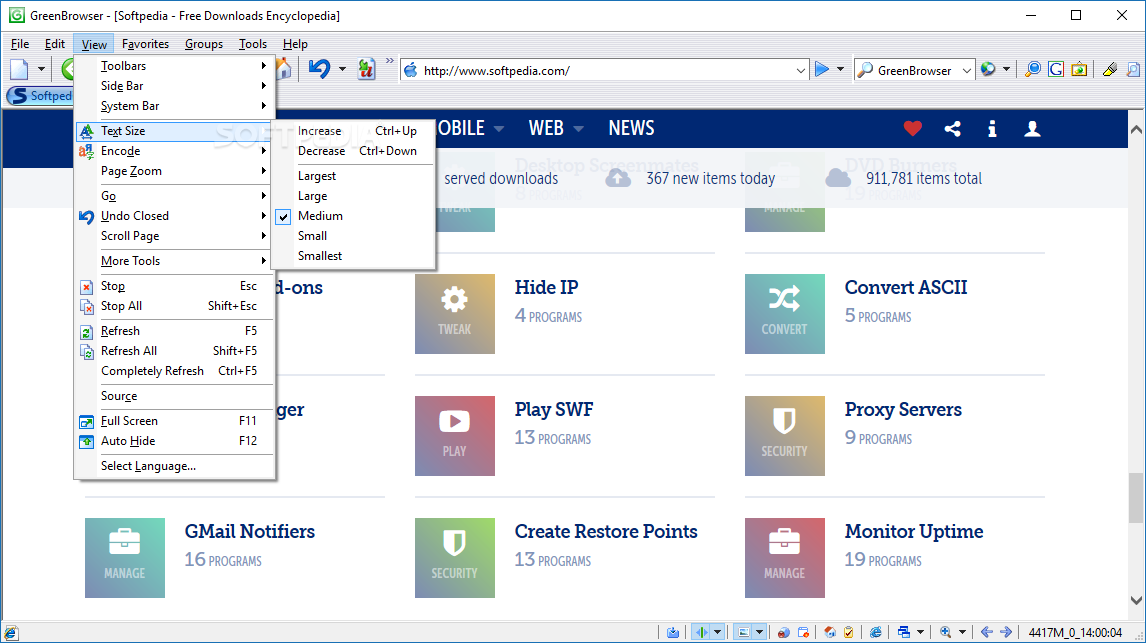Click the Internet Explorer icon in status bar
1146x643 pixels.
pos(876,632)
